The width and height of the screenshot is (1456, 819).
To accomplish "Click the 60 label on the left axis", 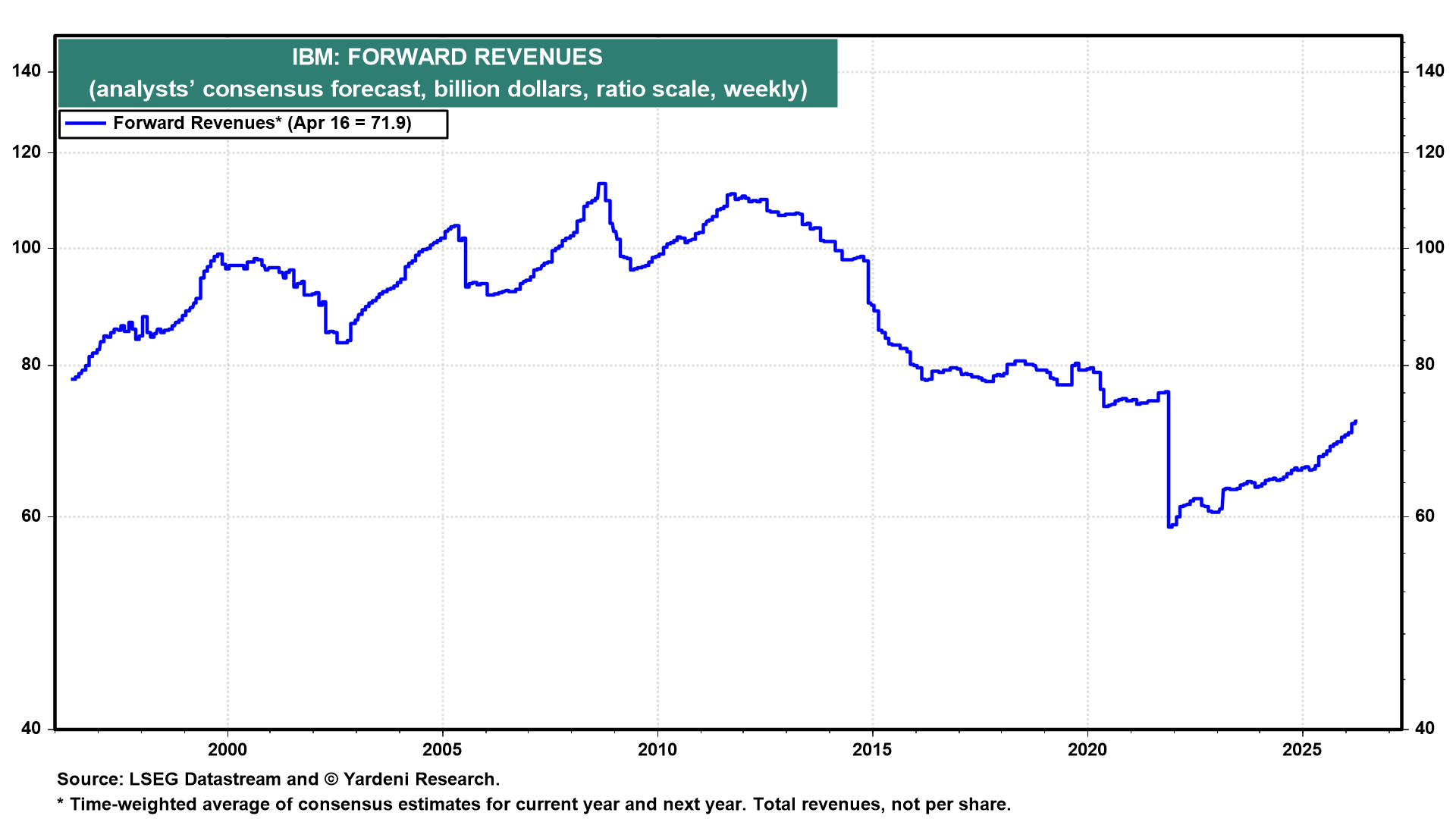I will pos(31,516).
